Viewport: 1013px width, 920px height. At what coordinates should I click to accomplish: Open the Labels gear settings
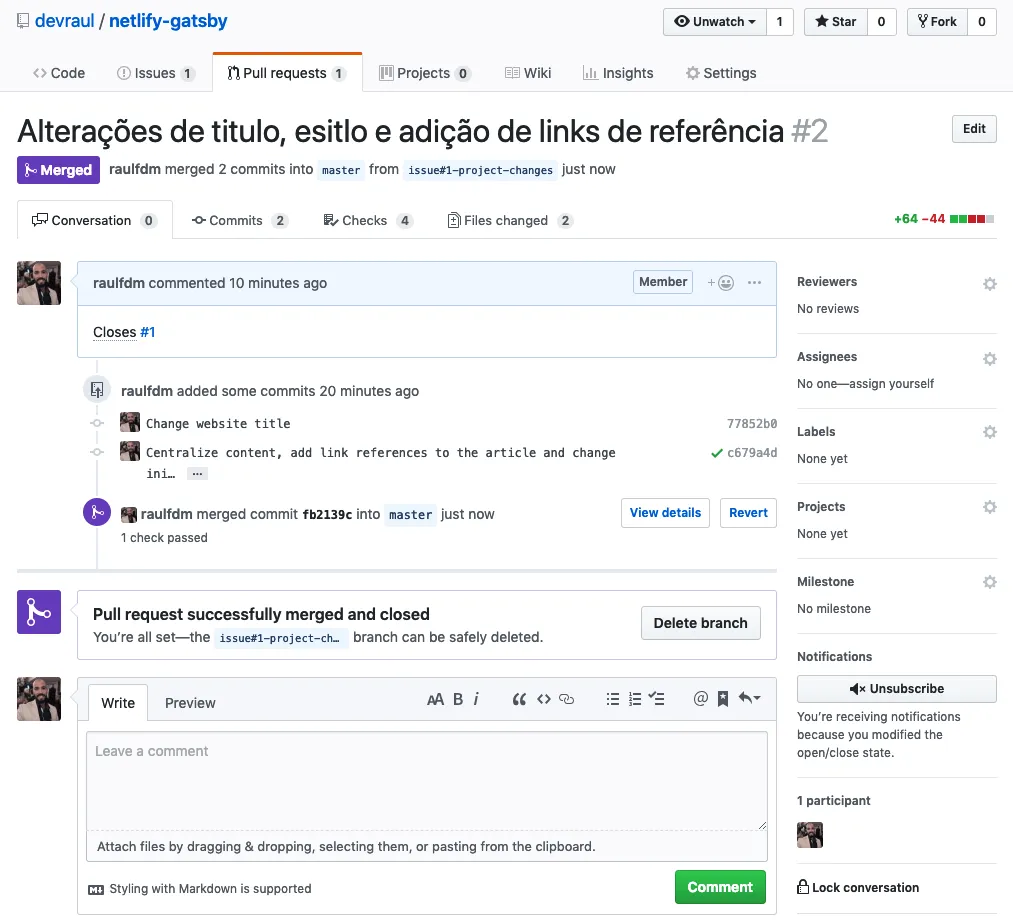tap(990, 432)
